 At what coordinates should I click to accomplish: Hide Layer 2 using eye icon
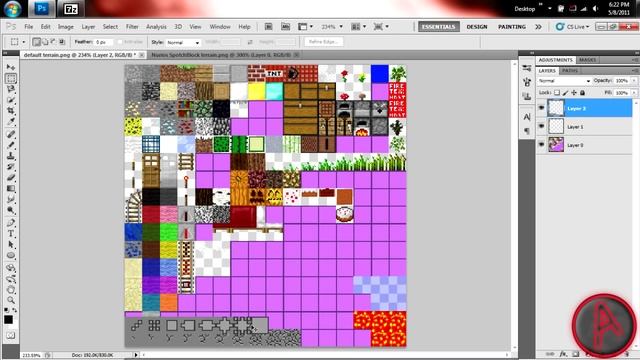tap(541, 108)
